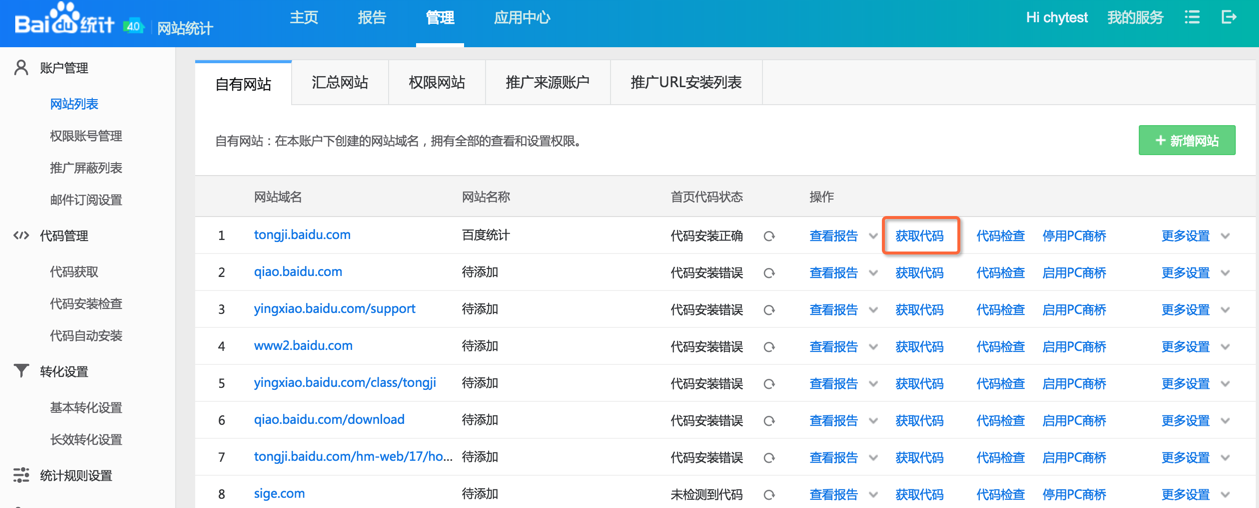Screen dimensions: 1259x508
Task: Refresh code status for www2.baidu.com
Action: pyautogui.click(x=769, y=347)
